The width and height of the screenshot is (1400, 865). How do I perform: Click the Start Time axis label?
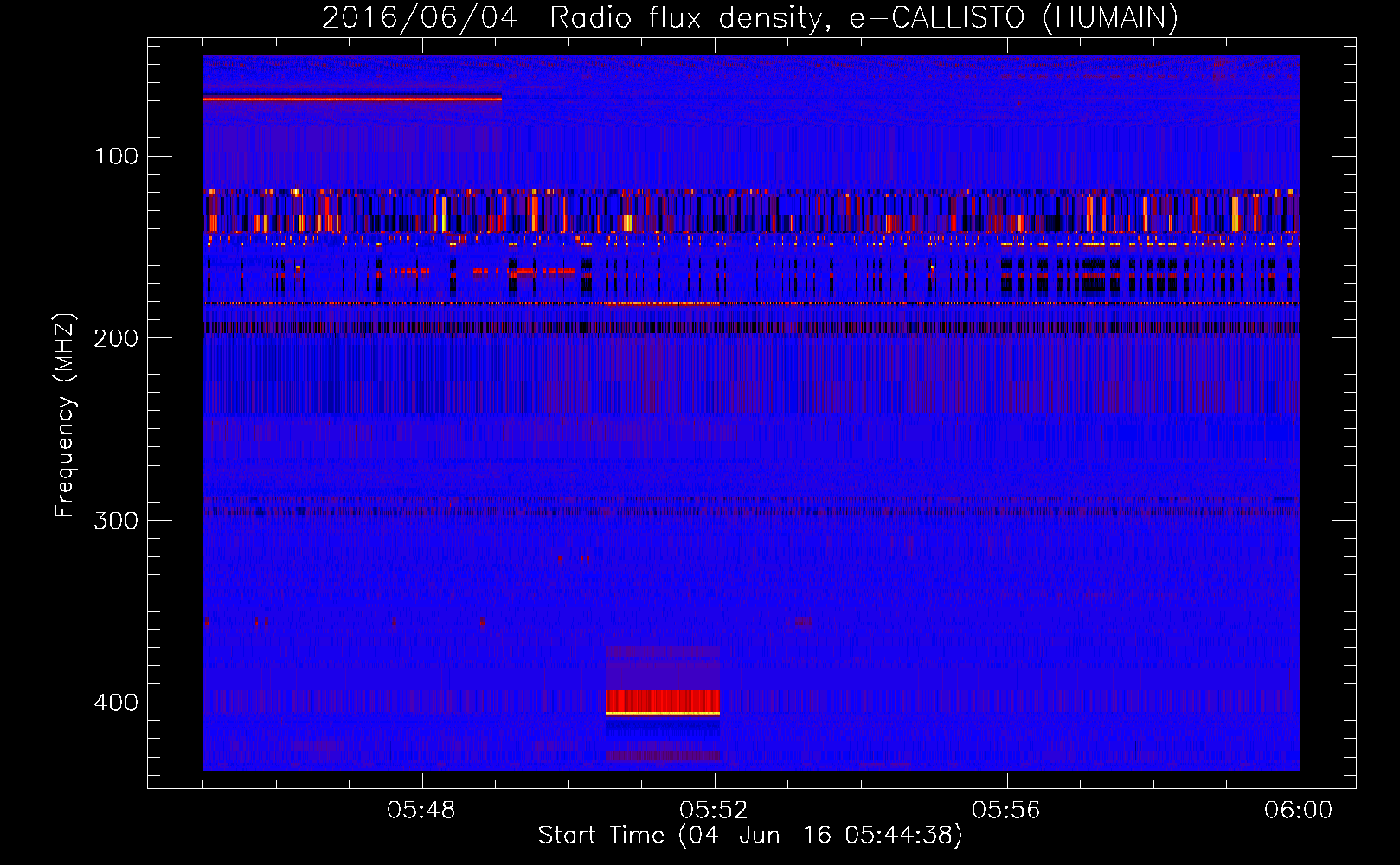coord(750,836)
